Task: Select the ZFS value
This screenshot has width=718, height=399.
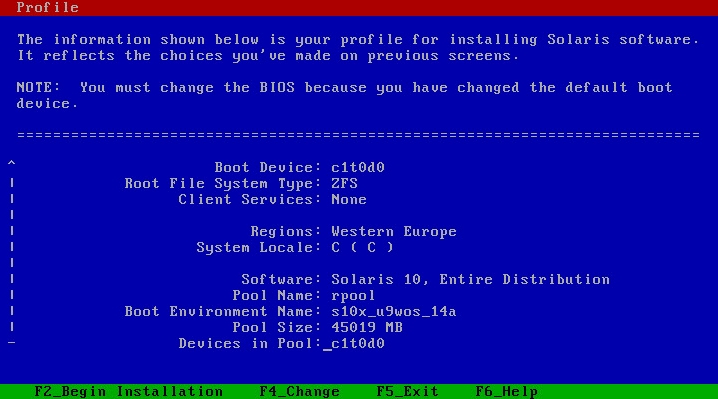Action: (344, 183)
